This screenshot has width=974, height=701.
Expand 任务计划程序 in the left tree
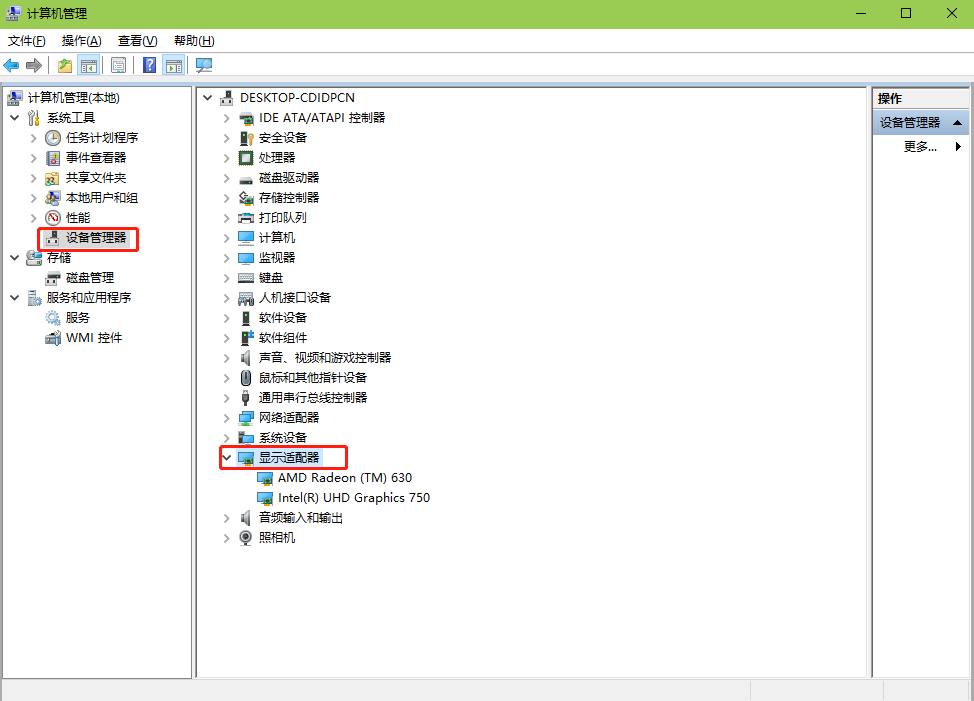pyautogui.click(x=34, y=138)
